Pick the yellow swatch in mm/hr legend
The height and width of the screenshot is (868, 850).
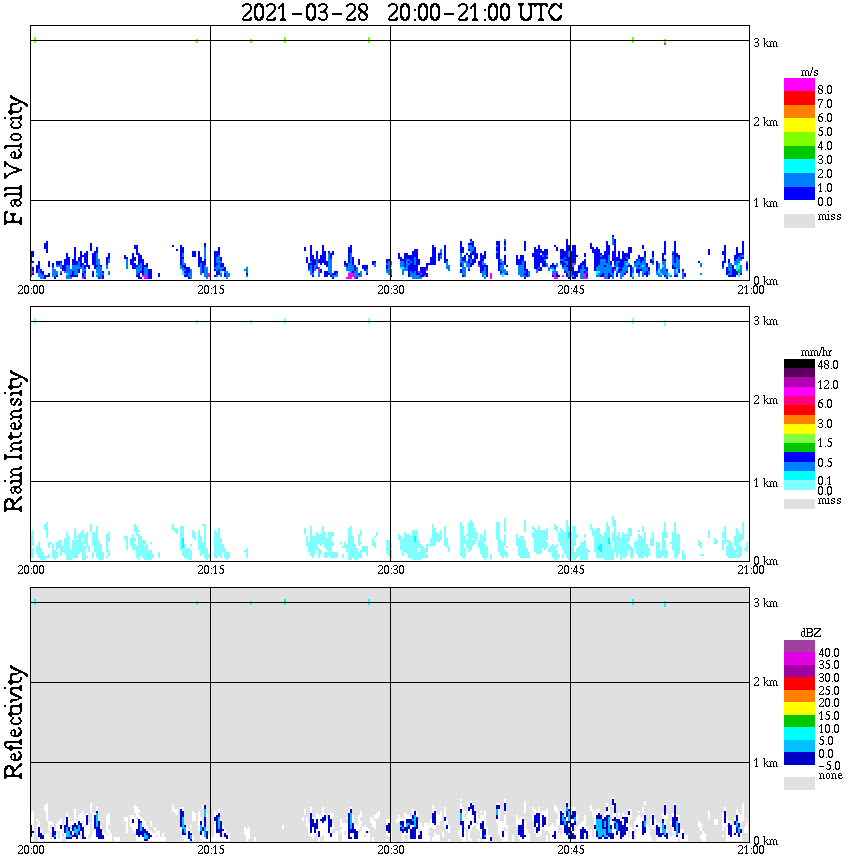(799, 429)
